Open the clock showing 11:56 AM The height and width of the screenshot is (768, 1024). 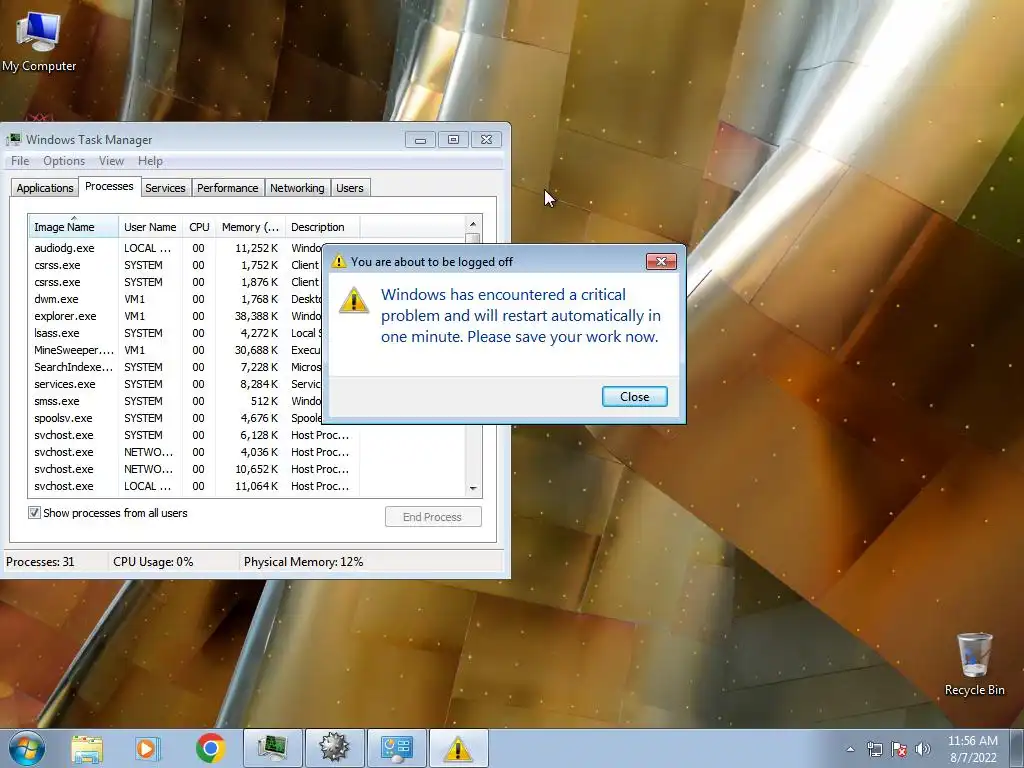[x=972, y=749]
